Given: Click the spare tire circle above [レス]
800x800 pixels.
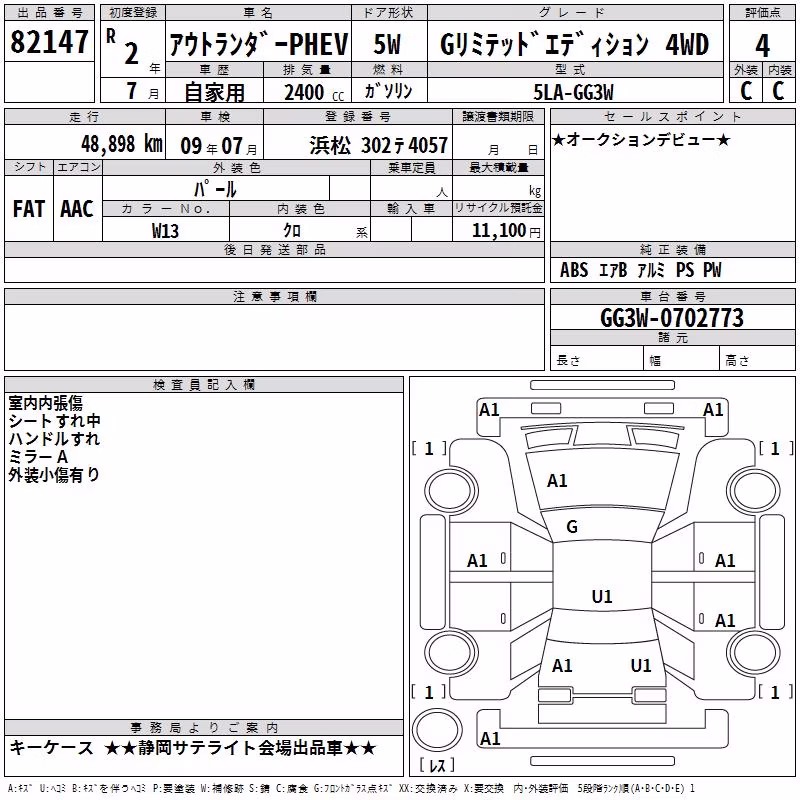Looking at the screenshot, I should pos(437,729).
